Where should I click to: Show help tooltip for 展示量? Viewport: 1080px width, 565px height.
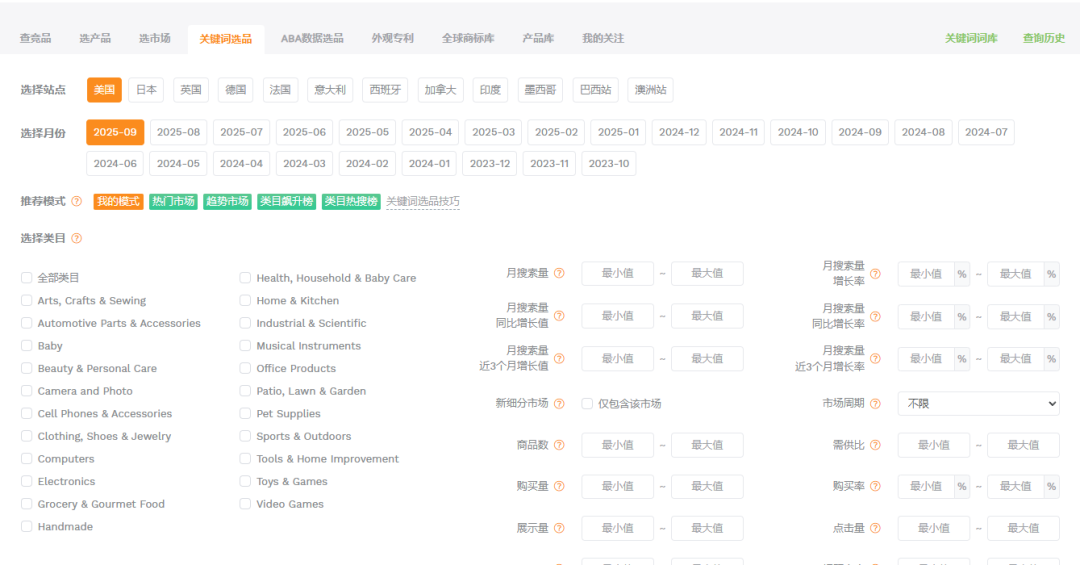(559, 528)
